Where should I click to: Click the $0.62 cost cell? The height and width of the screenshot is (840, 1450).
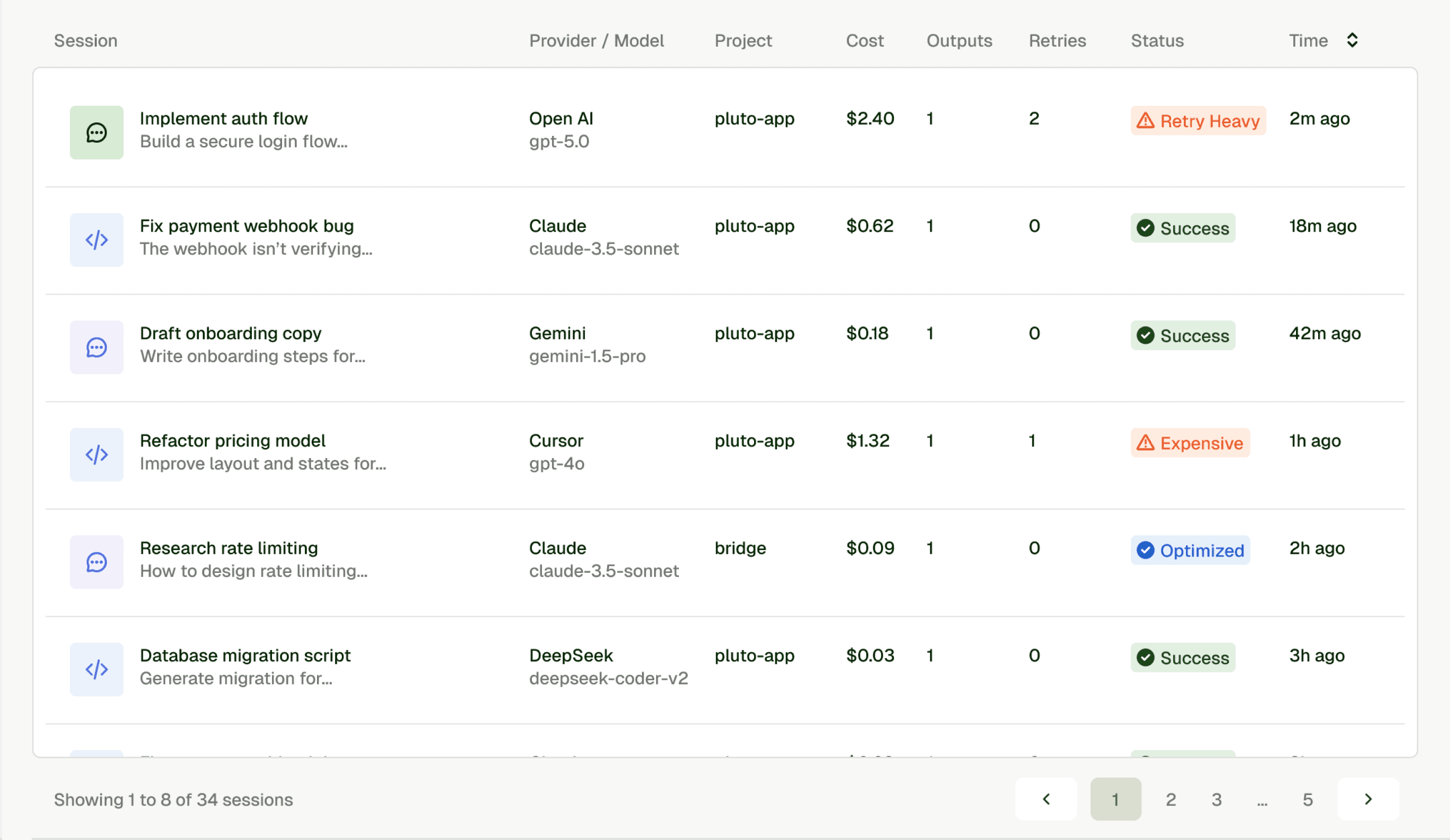tap(870, 226)
